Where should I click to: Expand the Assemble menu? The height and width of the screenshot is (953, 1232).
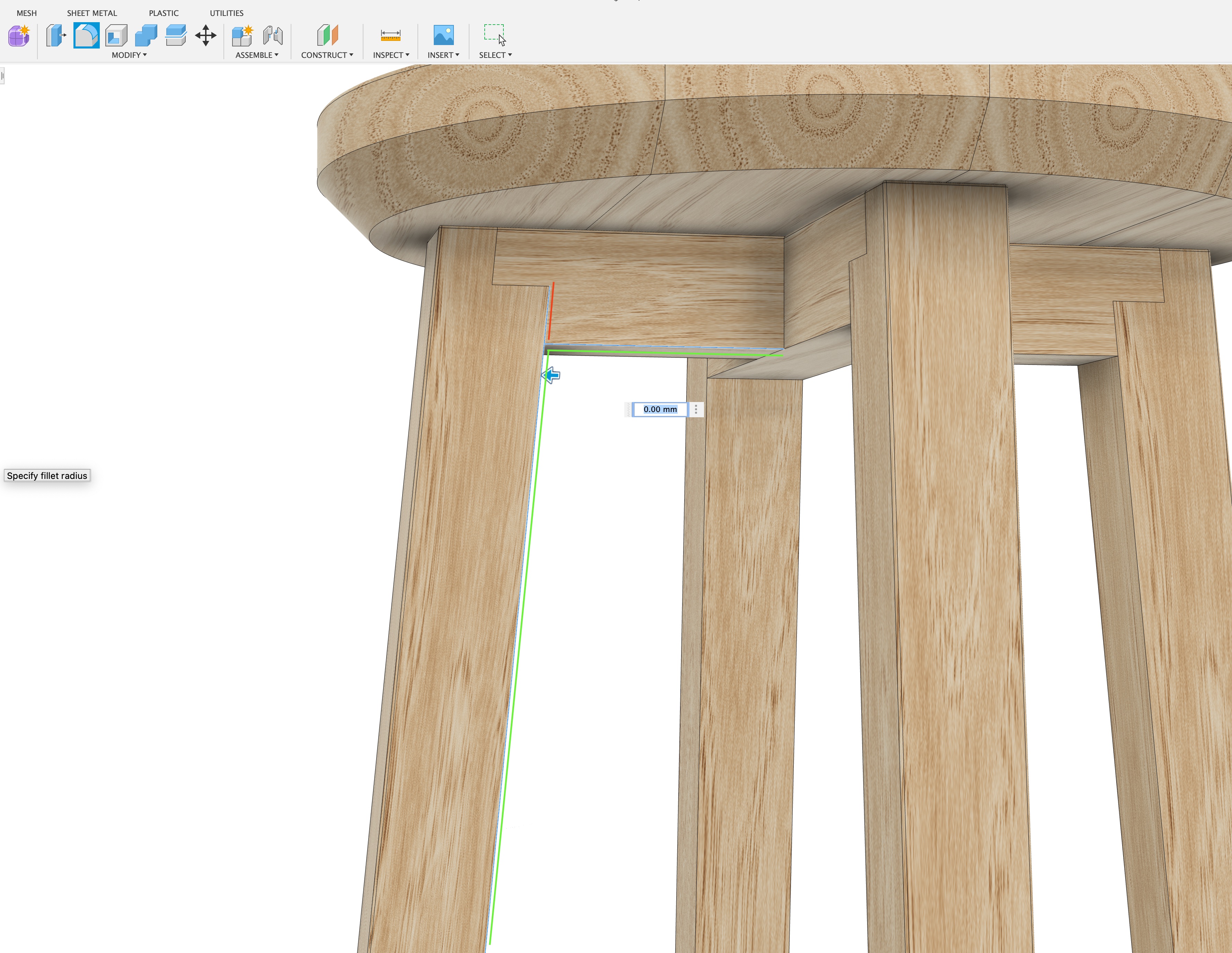tap(257, 55)
